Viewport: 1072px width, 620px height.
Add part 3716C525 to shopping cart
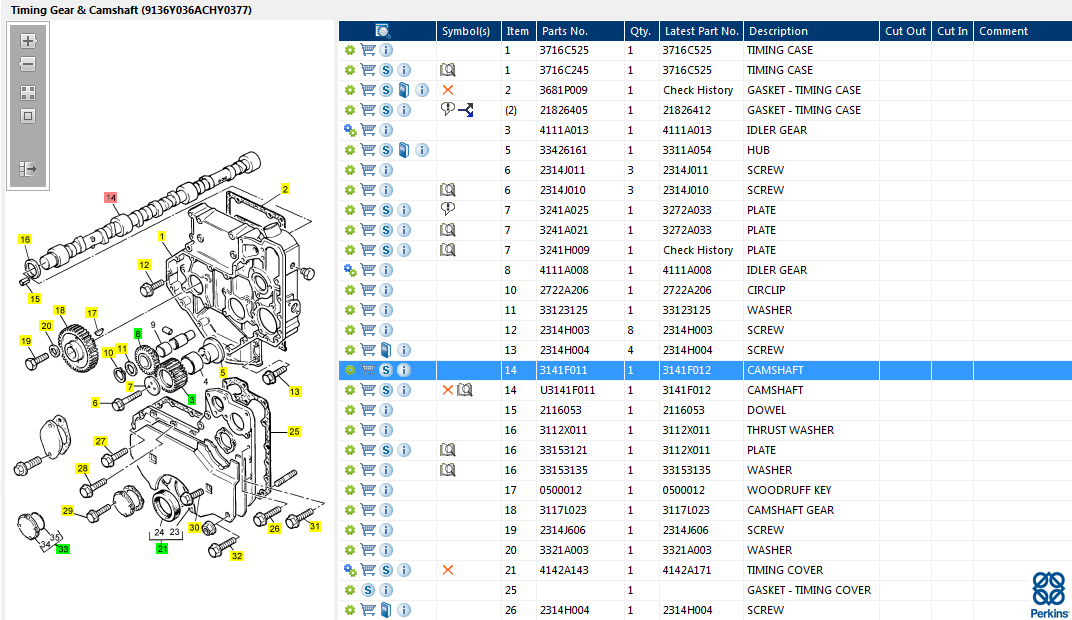(x=368, y=50)
